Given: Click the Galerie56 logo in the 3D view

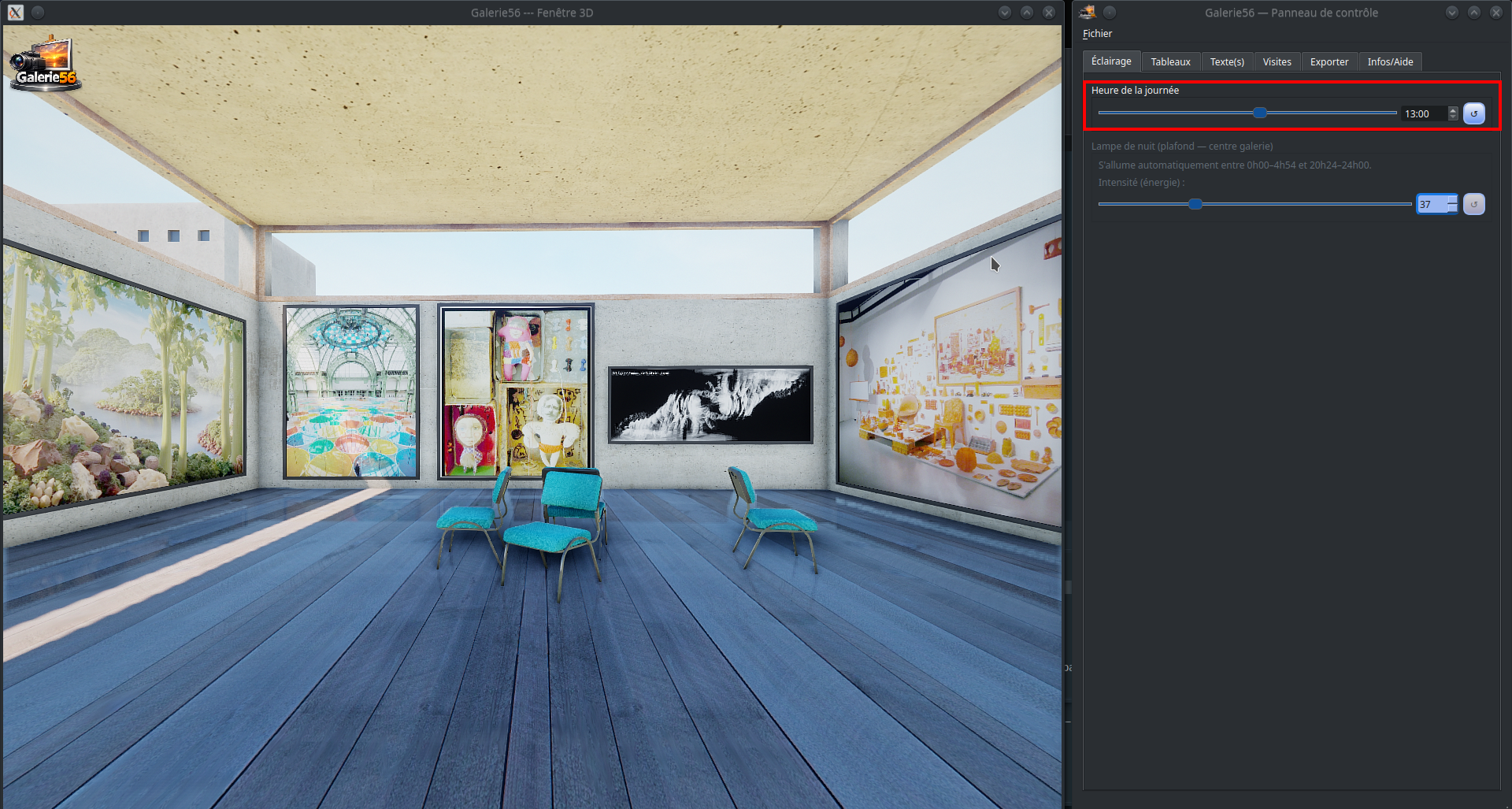Looking at the screenshot, I should coord(45,64).
